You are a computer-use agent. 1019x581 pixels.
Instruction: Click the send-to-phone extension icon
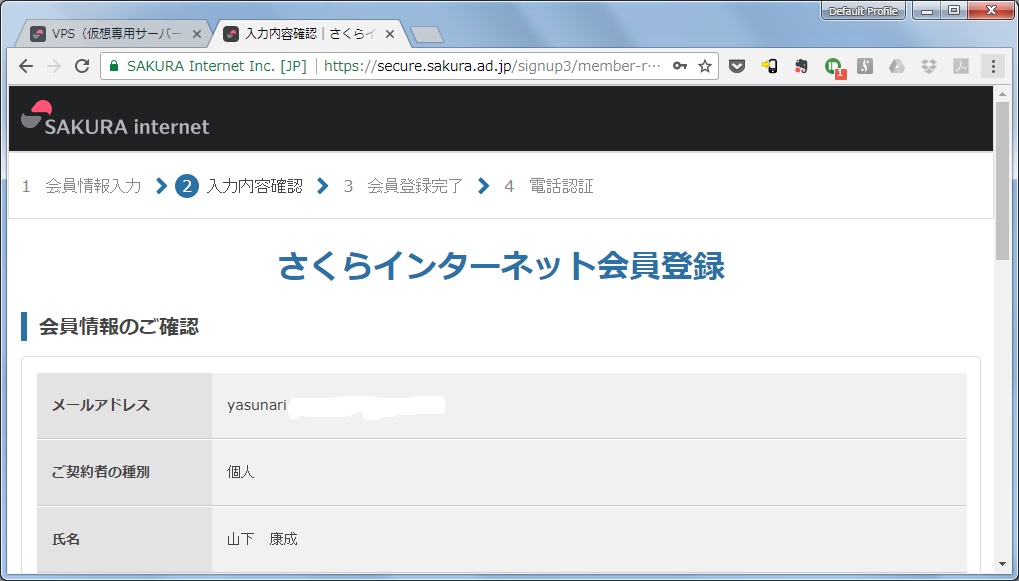click(x=769, y=66)
